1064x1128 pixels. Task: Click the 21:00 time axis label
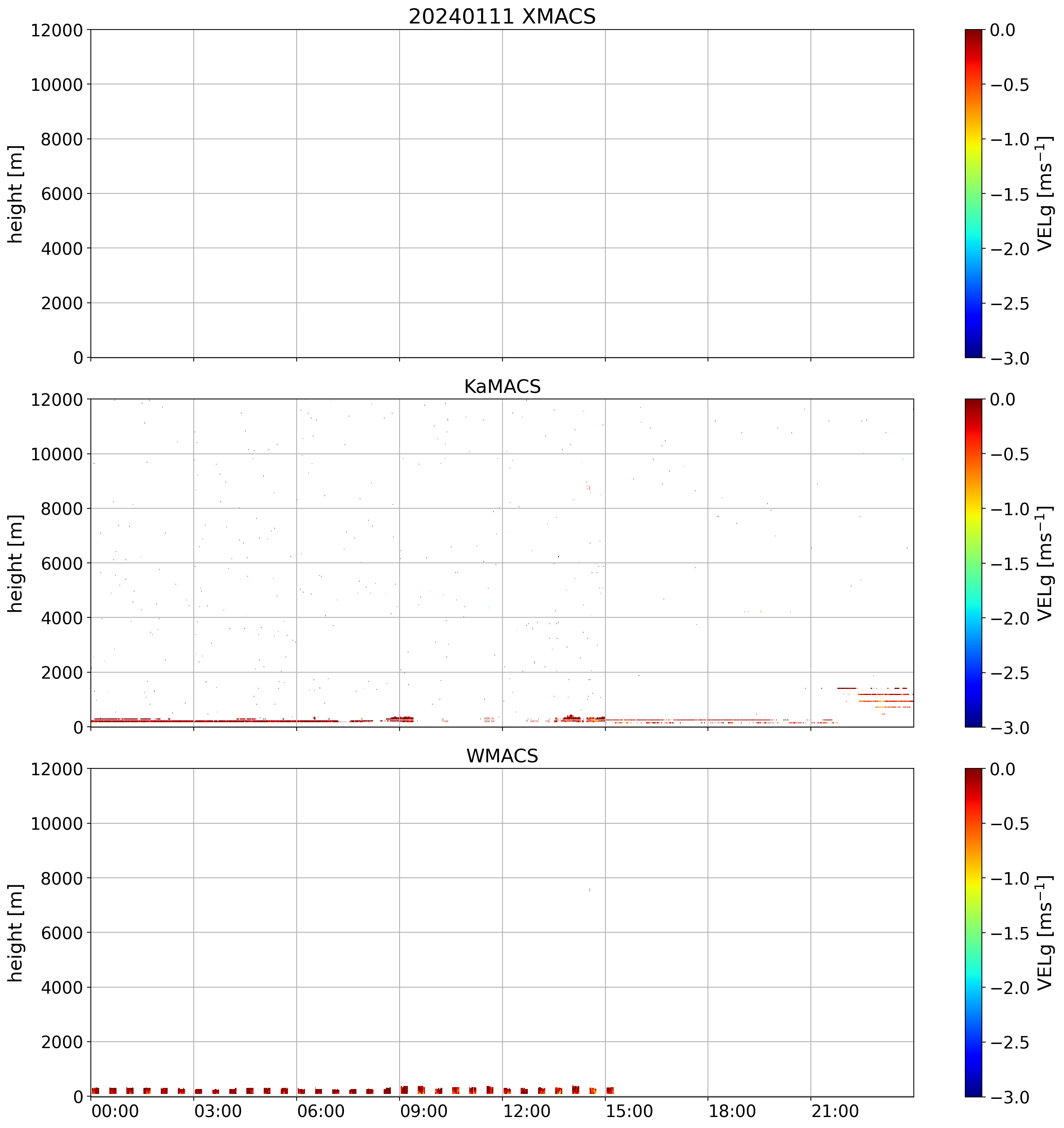tap(835, 1111)
